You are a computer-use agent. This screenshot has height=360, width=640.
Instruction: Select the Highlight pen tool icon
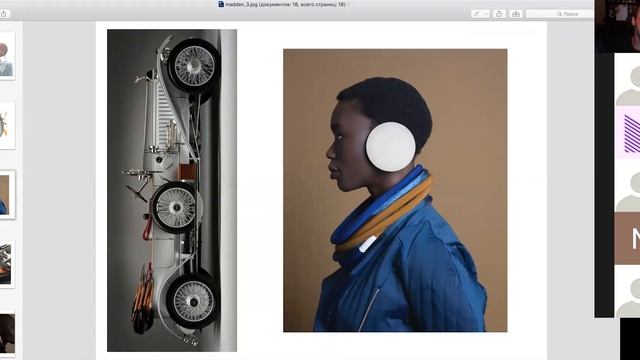pos(477,14)
